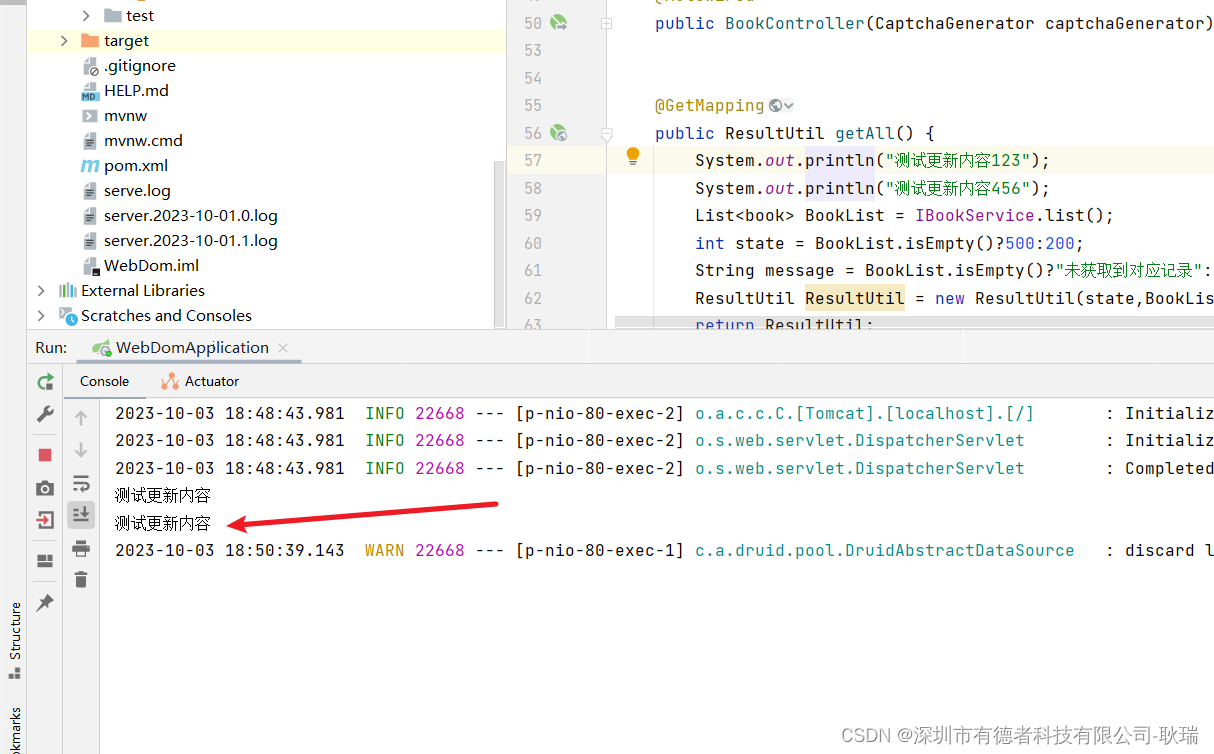Toggle soft-wrap in the console

(81, 483)
